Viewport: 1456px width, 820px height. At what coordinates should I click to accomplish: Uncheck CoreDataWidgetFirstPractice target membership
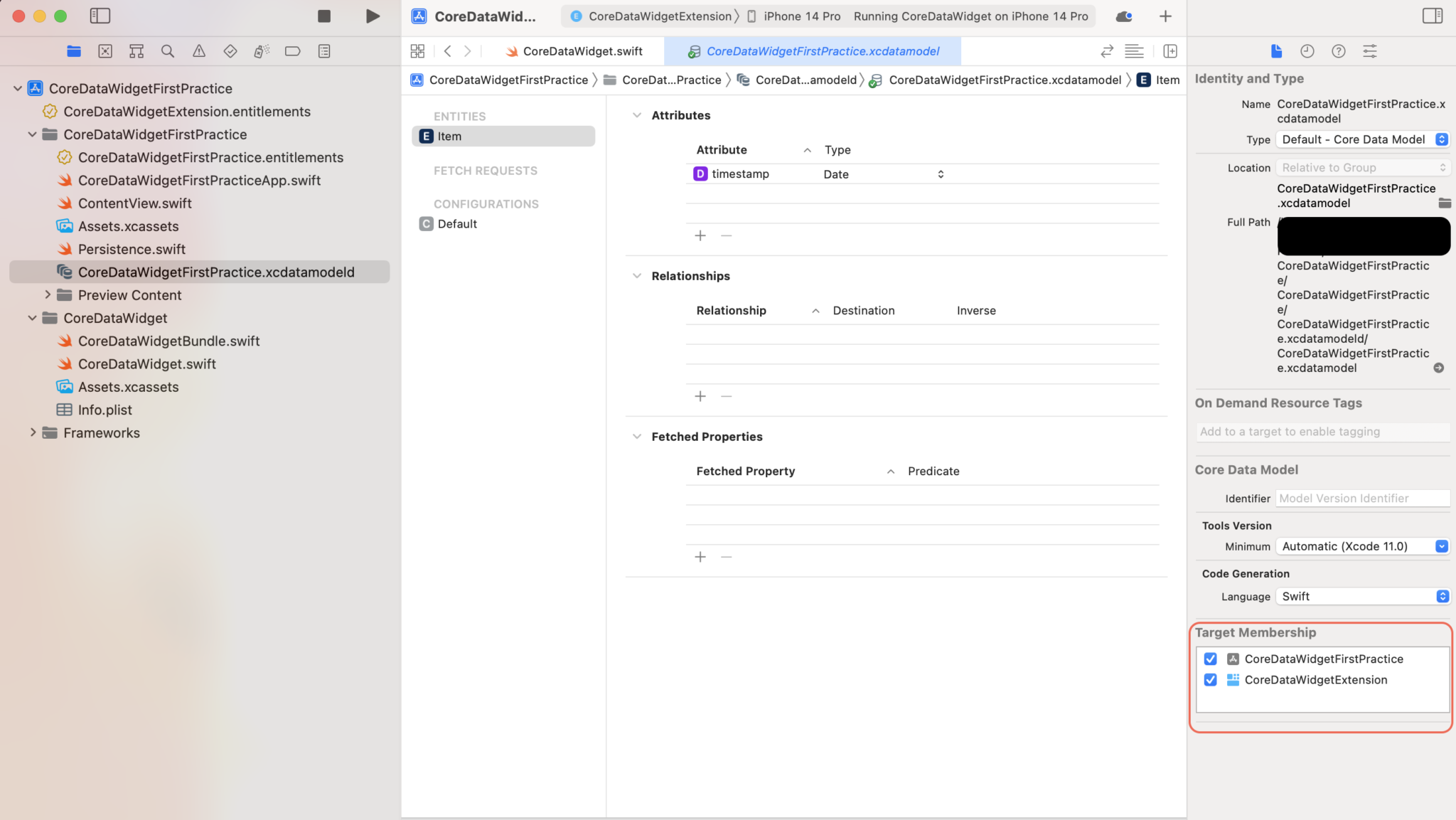pos(1210,659)
